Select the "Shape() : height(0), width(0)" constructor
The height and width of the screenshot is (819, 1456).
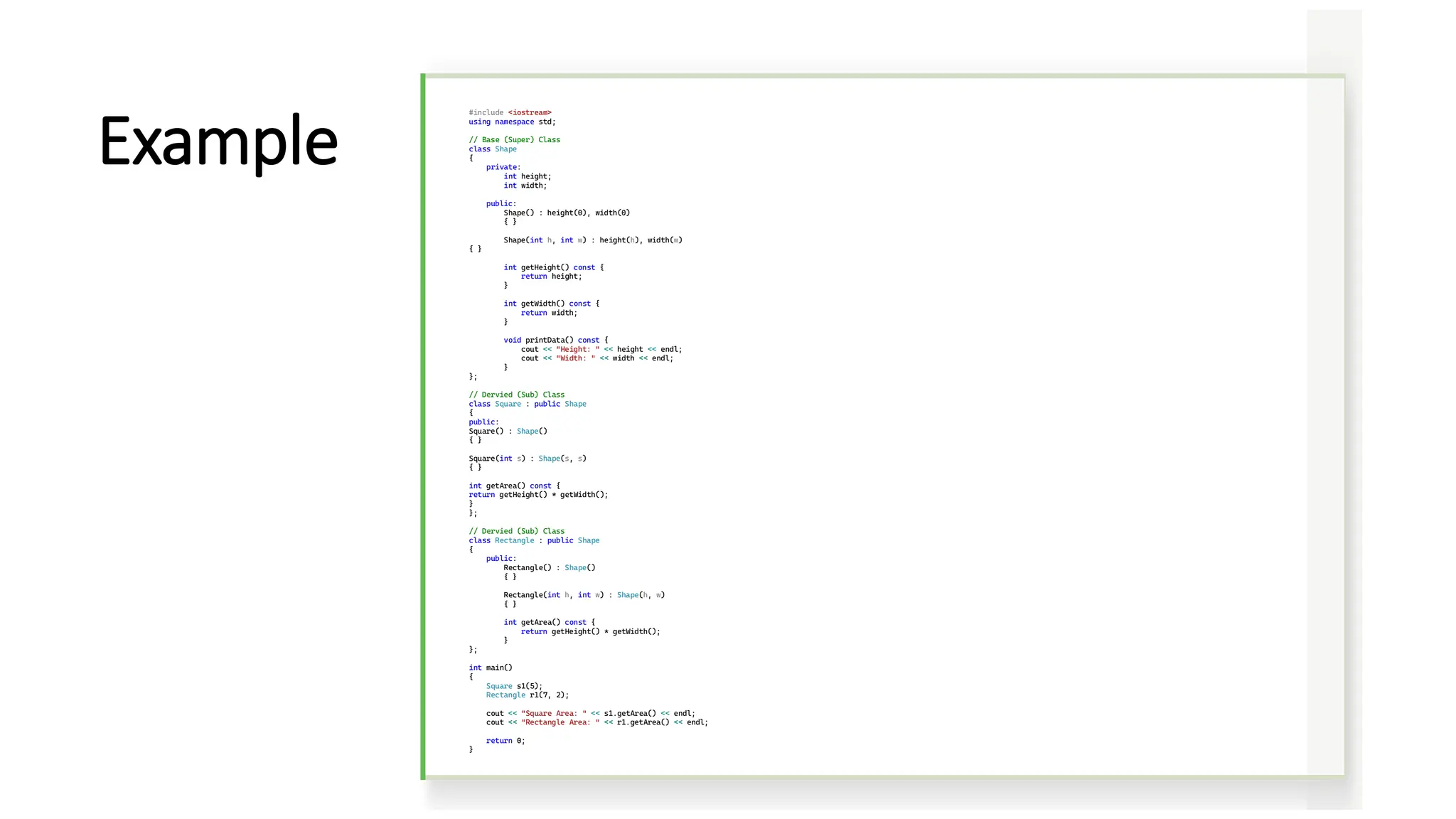(x=567, y=213)
